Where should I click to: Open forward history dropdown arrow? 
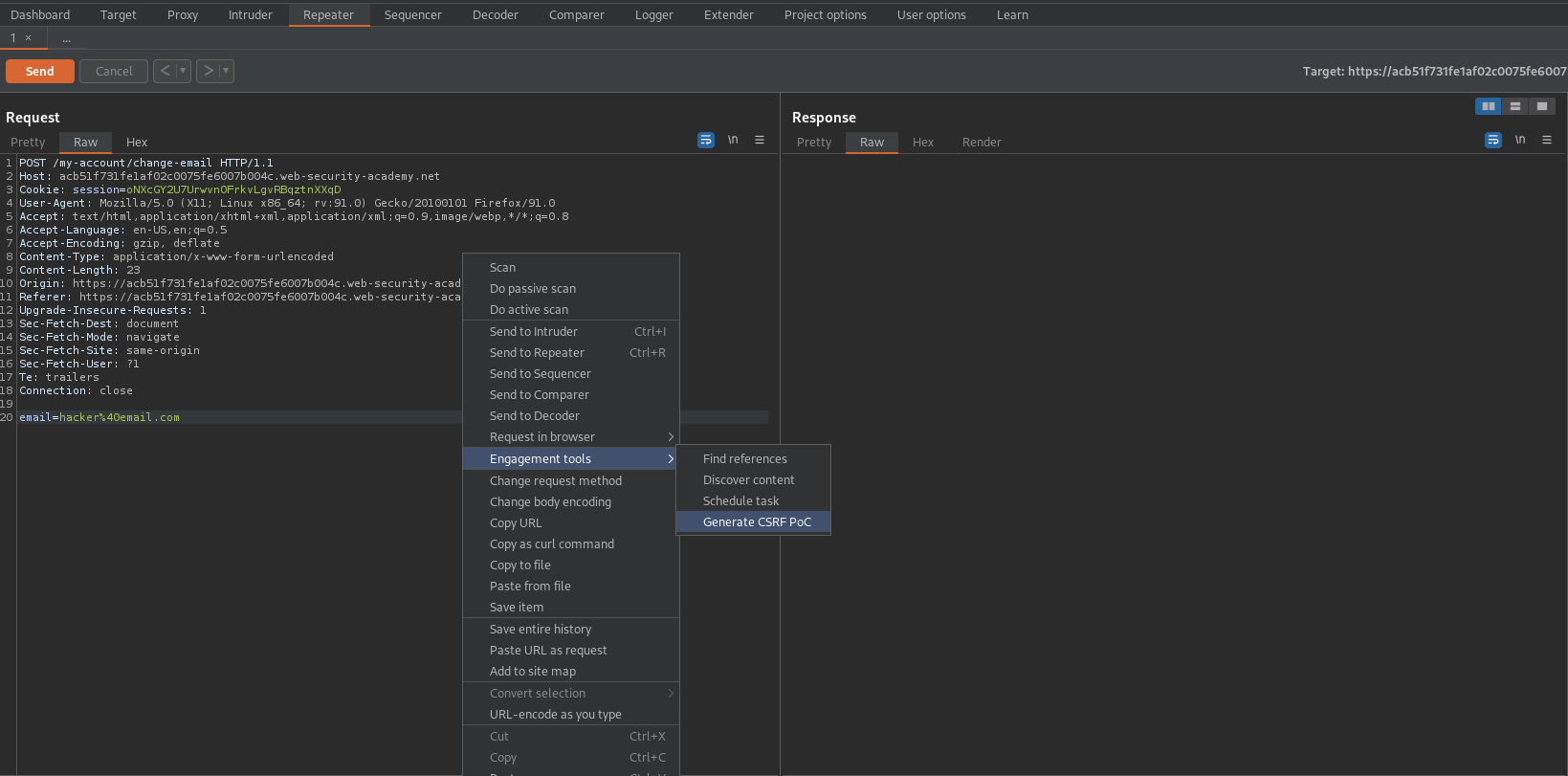227,71
